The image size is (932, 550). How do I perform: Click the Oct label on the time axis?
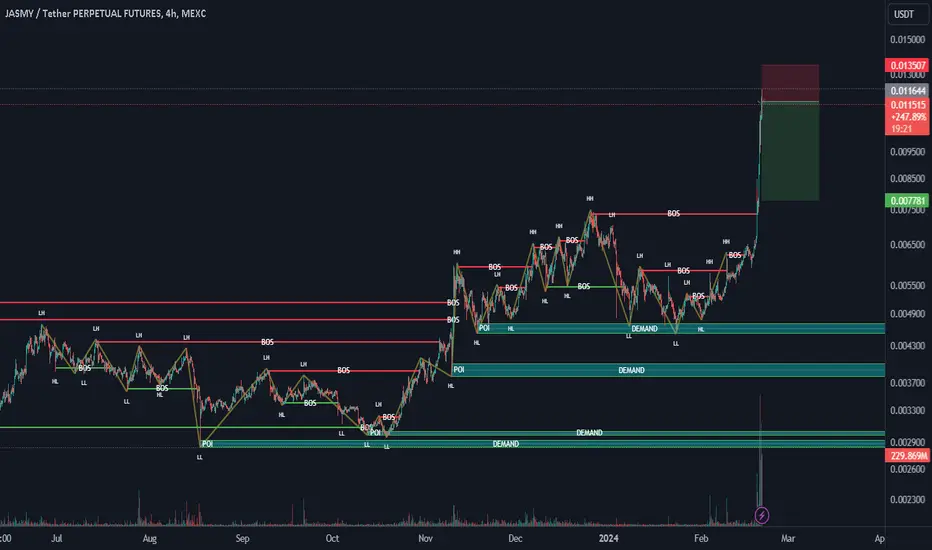coord(332,538)
